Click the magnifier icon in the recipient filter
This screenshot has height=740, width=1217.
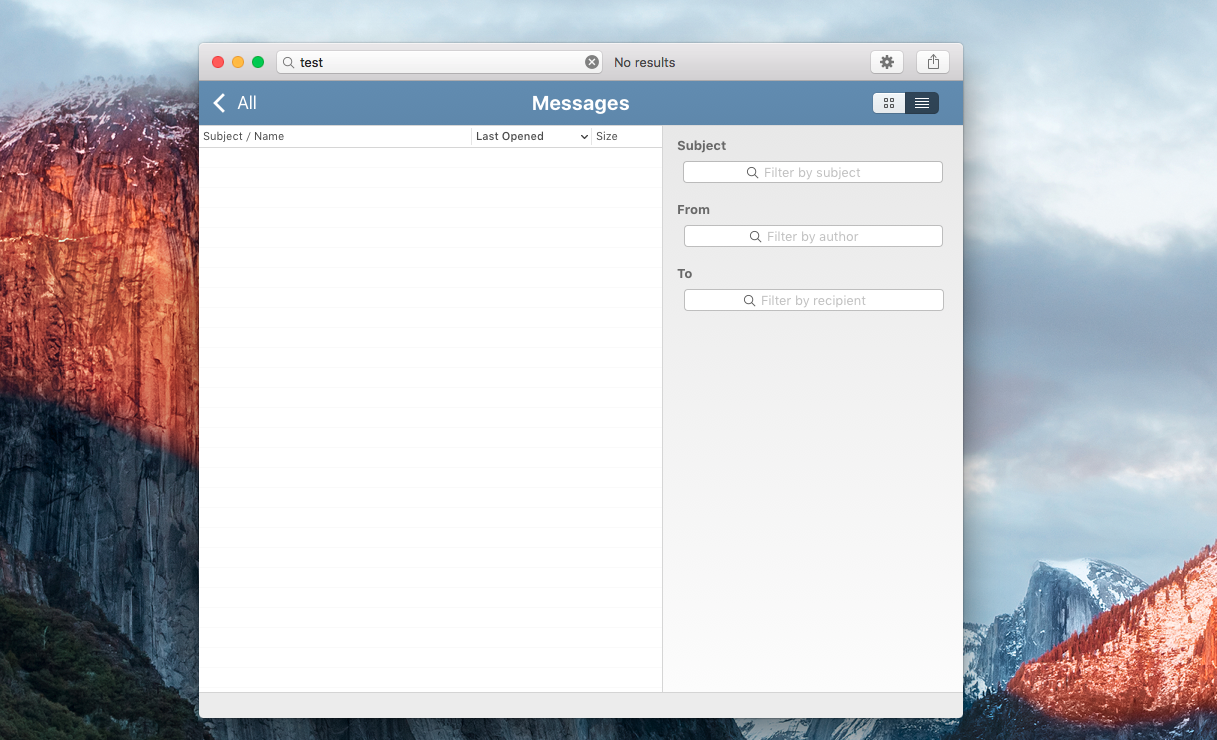pyautogui.click(x=750, y=301)
